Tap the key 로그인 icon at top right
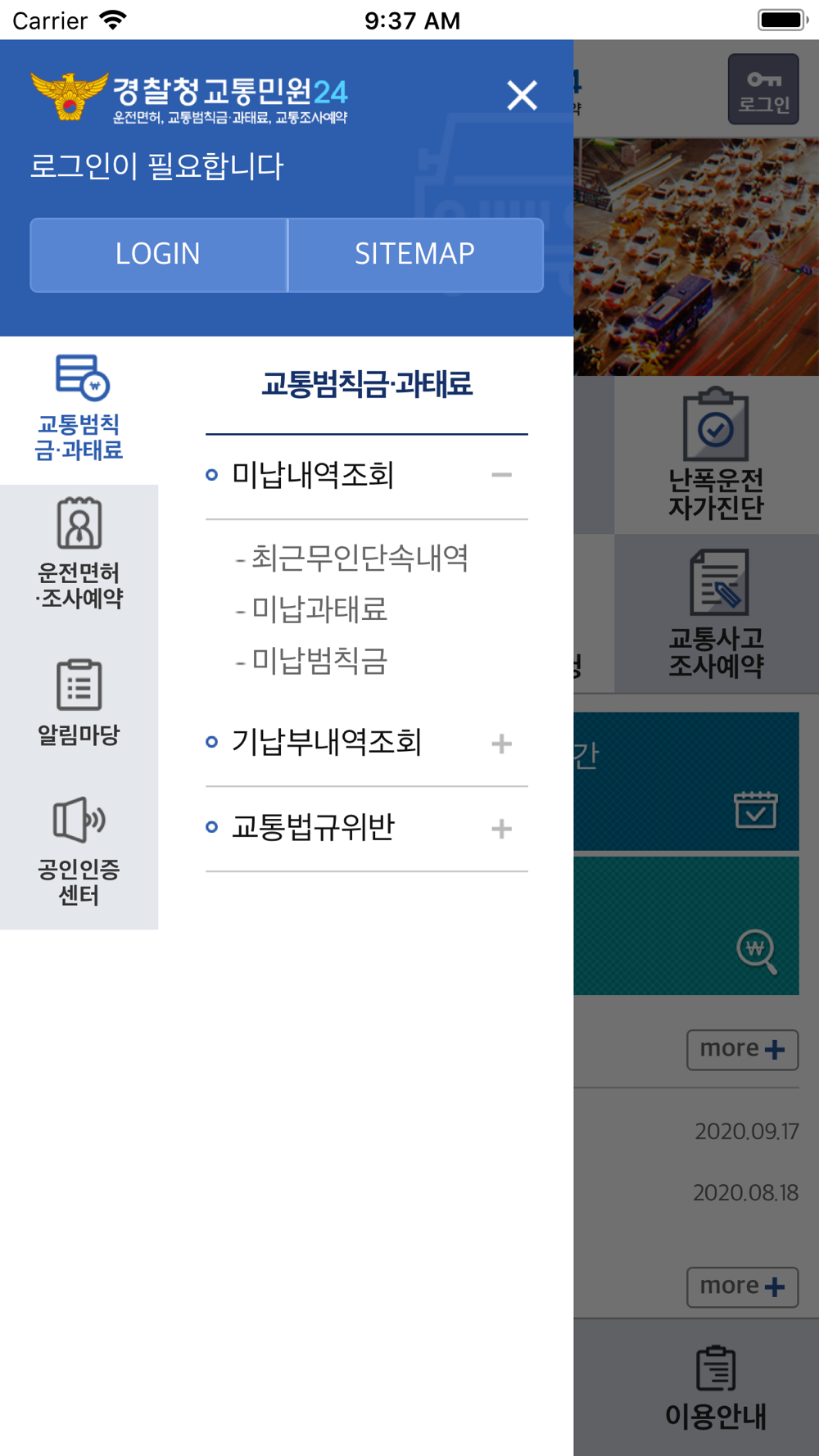819x1456 pixels. (763, 89)
